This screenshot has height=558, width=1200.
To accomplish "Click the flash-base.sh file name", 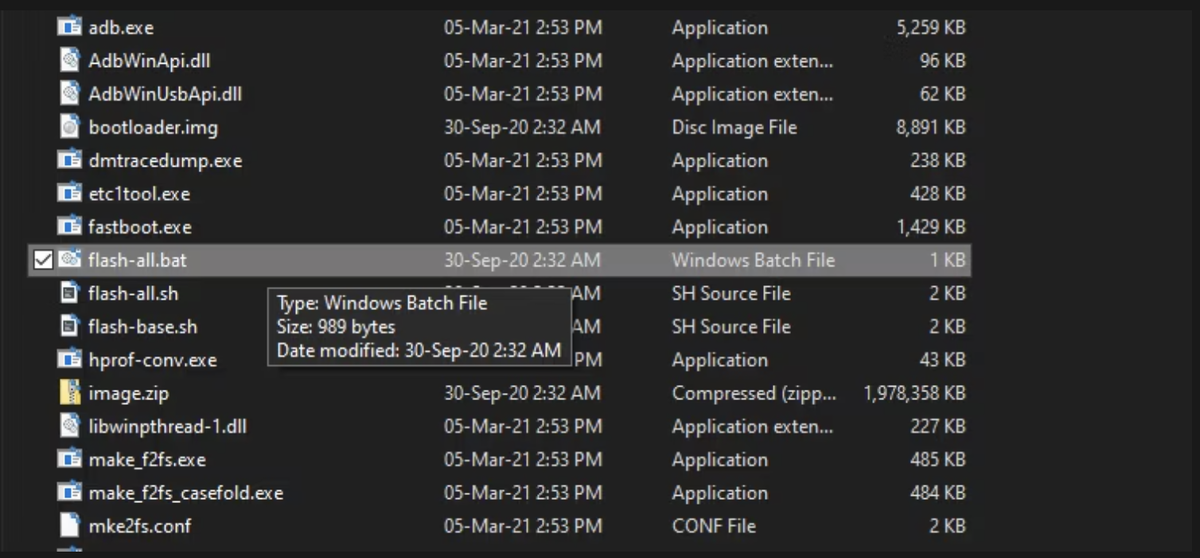I will click(143, 327).
